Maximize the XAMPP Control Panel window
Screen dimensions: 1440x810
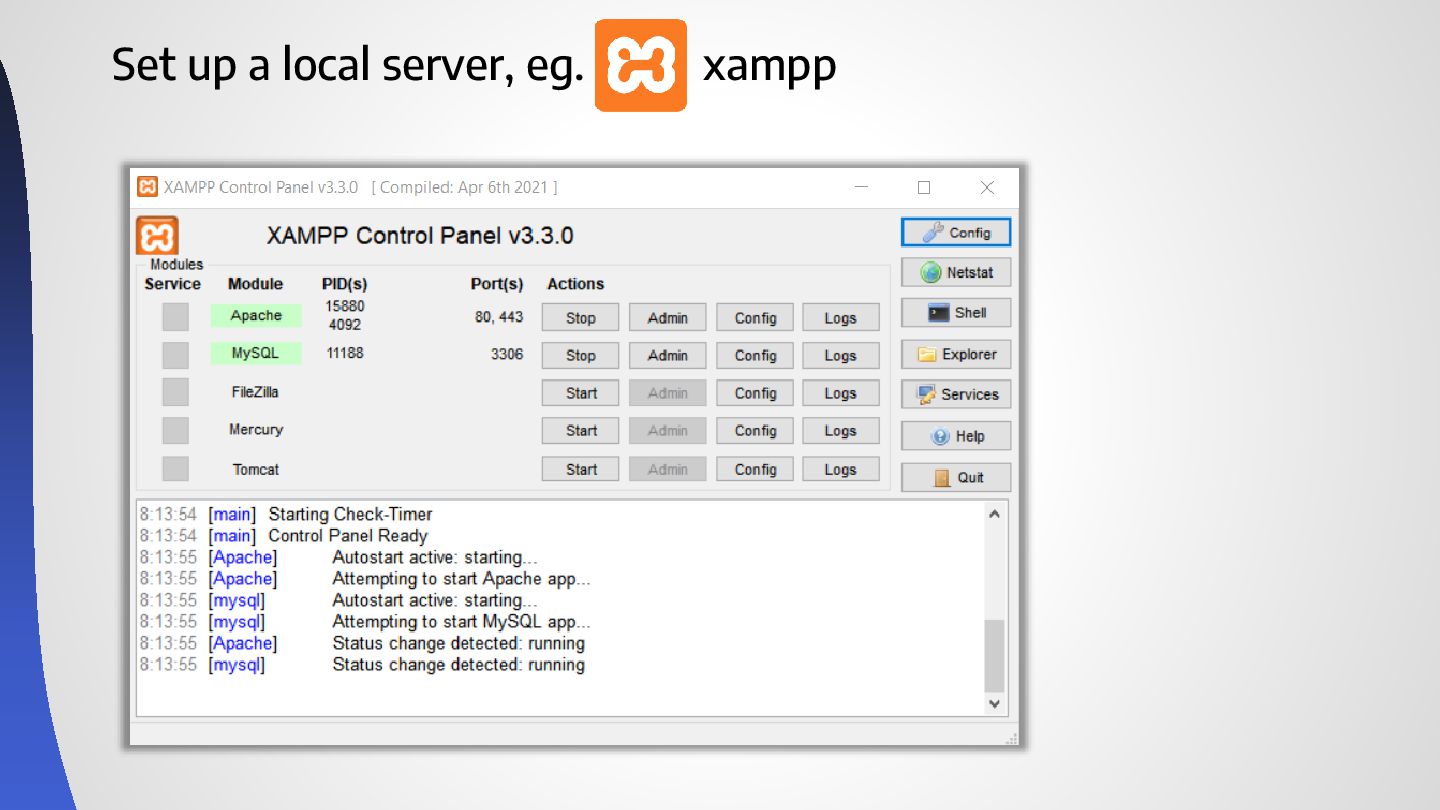click(x=924, y=187)
